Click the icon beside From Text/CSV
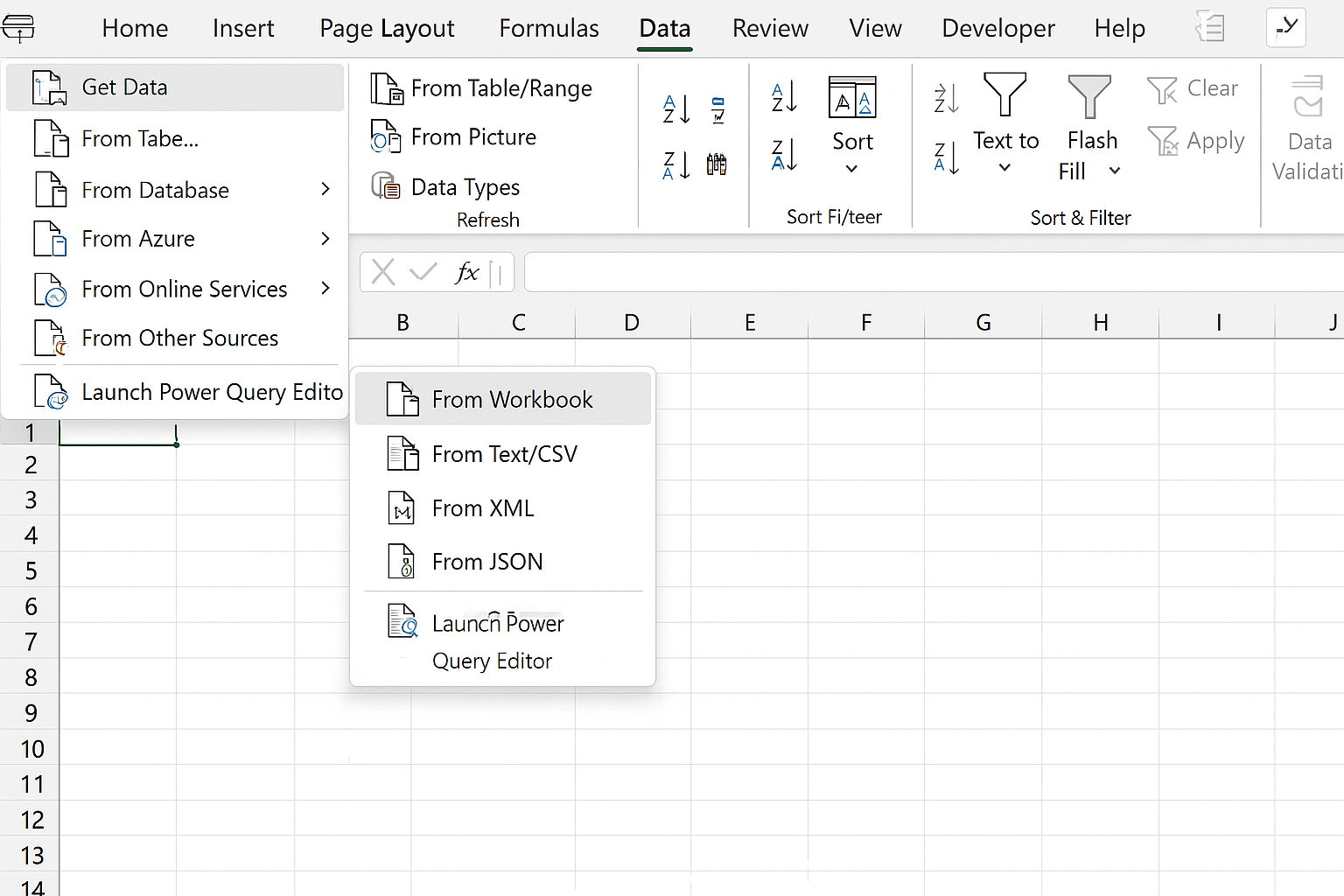The width and height of the screenshot is (1344, 896). point(402,454)
